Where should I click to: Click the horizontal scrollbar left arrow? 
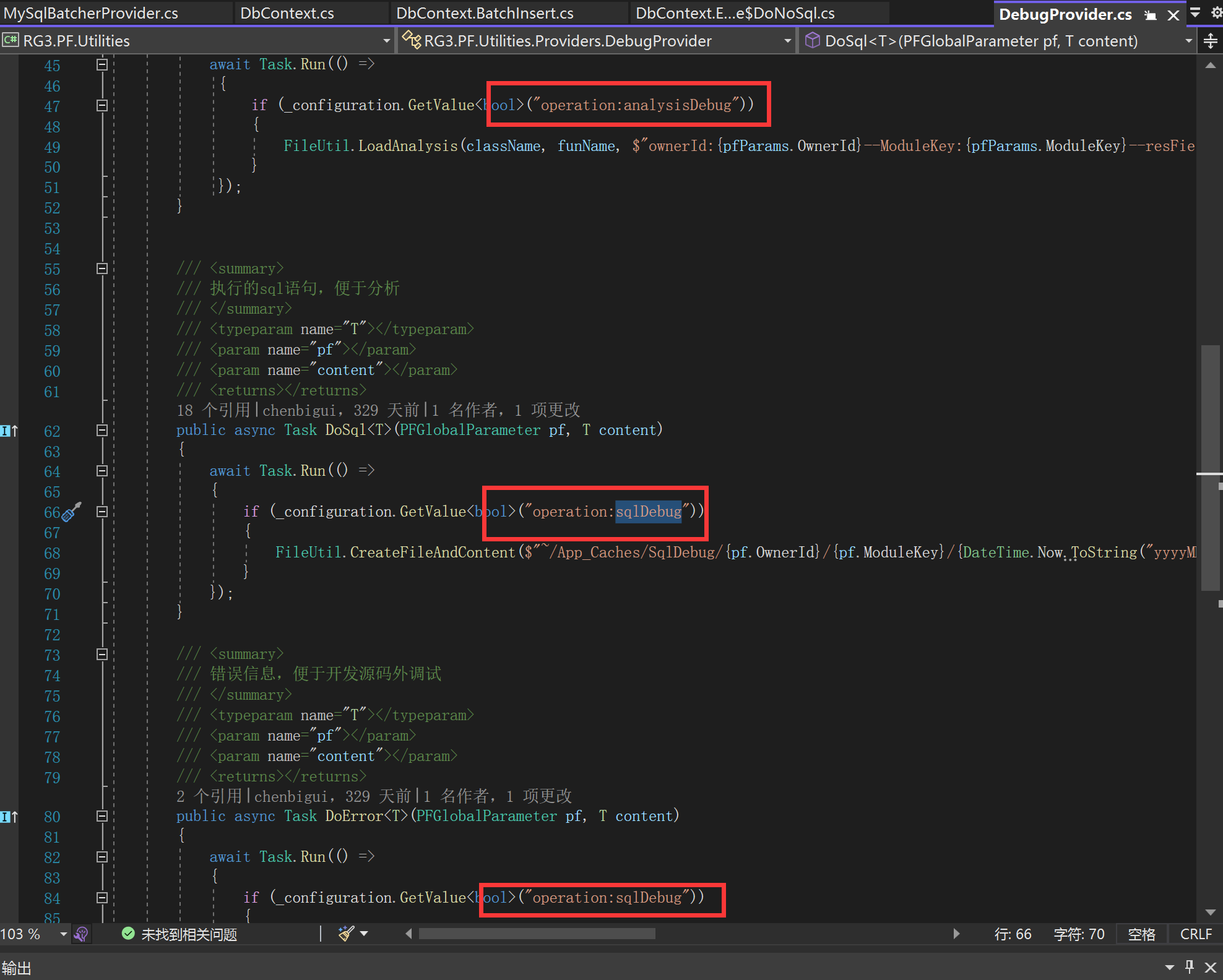point(408,934)
